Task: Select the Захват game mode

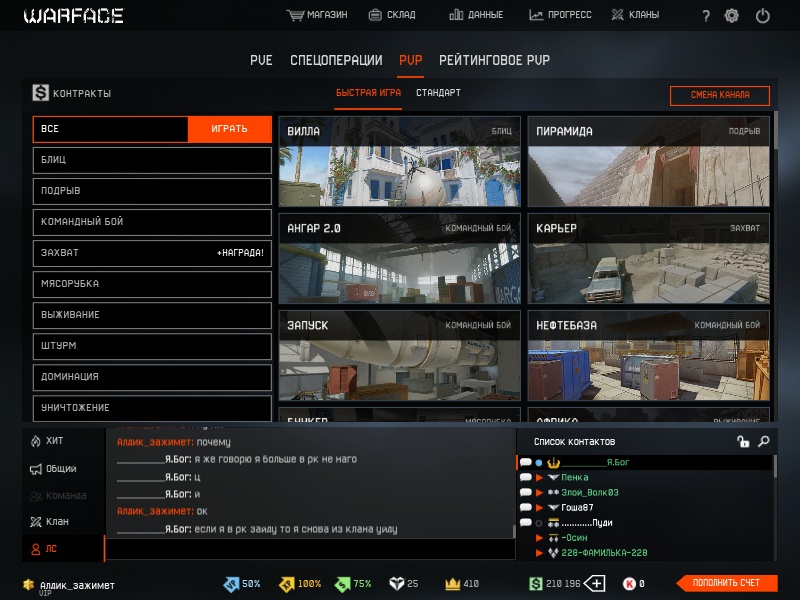Action: pyautogui.click(x=152, y=253)
